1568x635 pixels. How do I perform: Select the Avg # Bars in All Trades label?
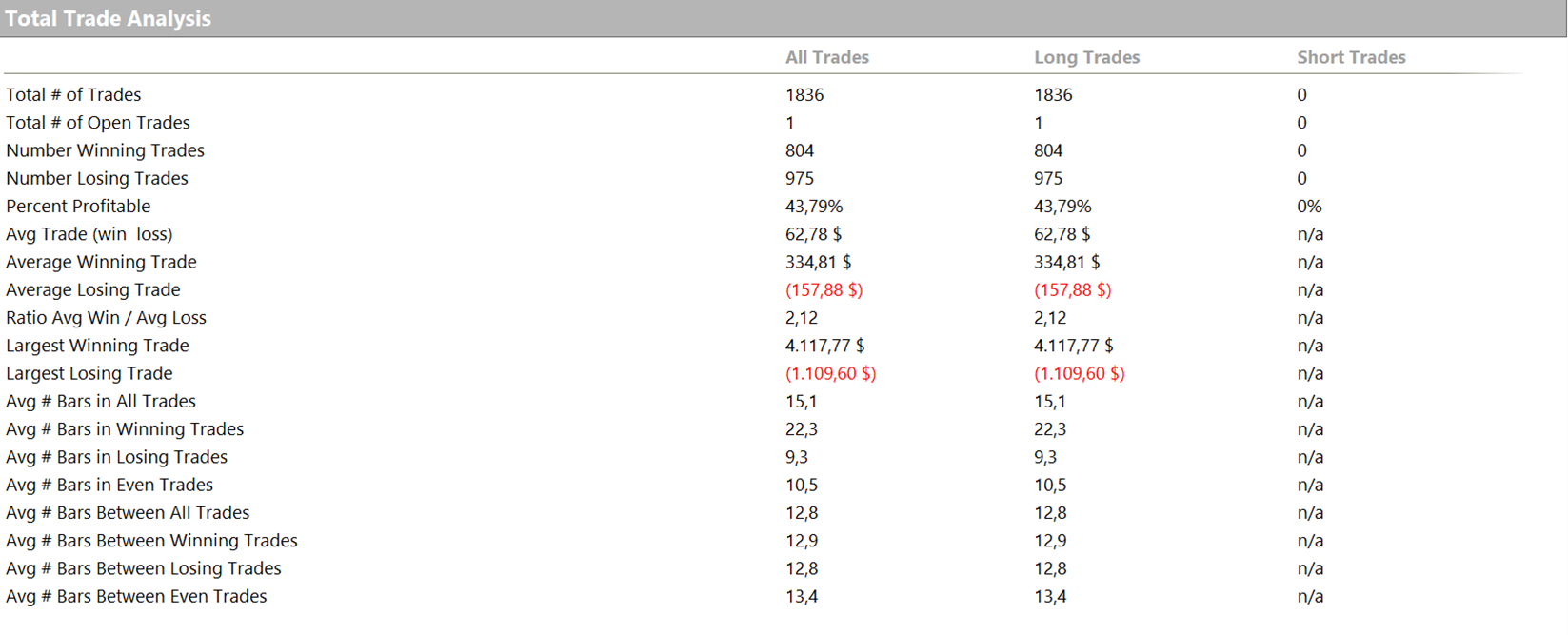click(x=101, y=402)
